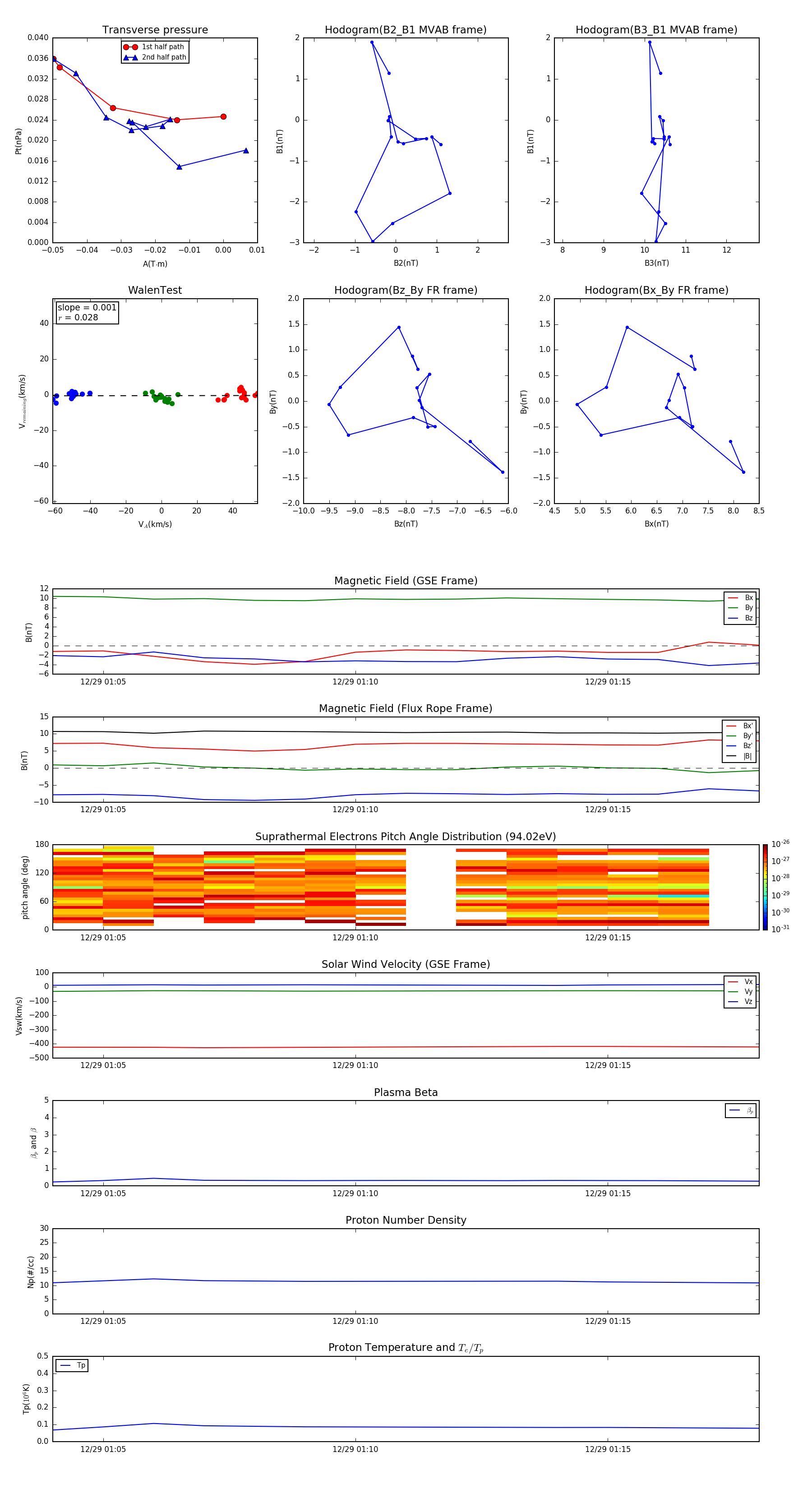The width and height of the screenshot is (812, 1489).
Task: Click 'Magnetic Field (Flux Rope Frame)' title
Action: coord(406,709)
